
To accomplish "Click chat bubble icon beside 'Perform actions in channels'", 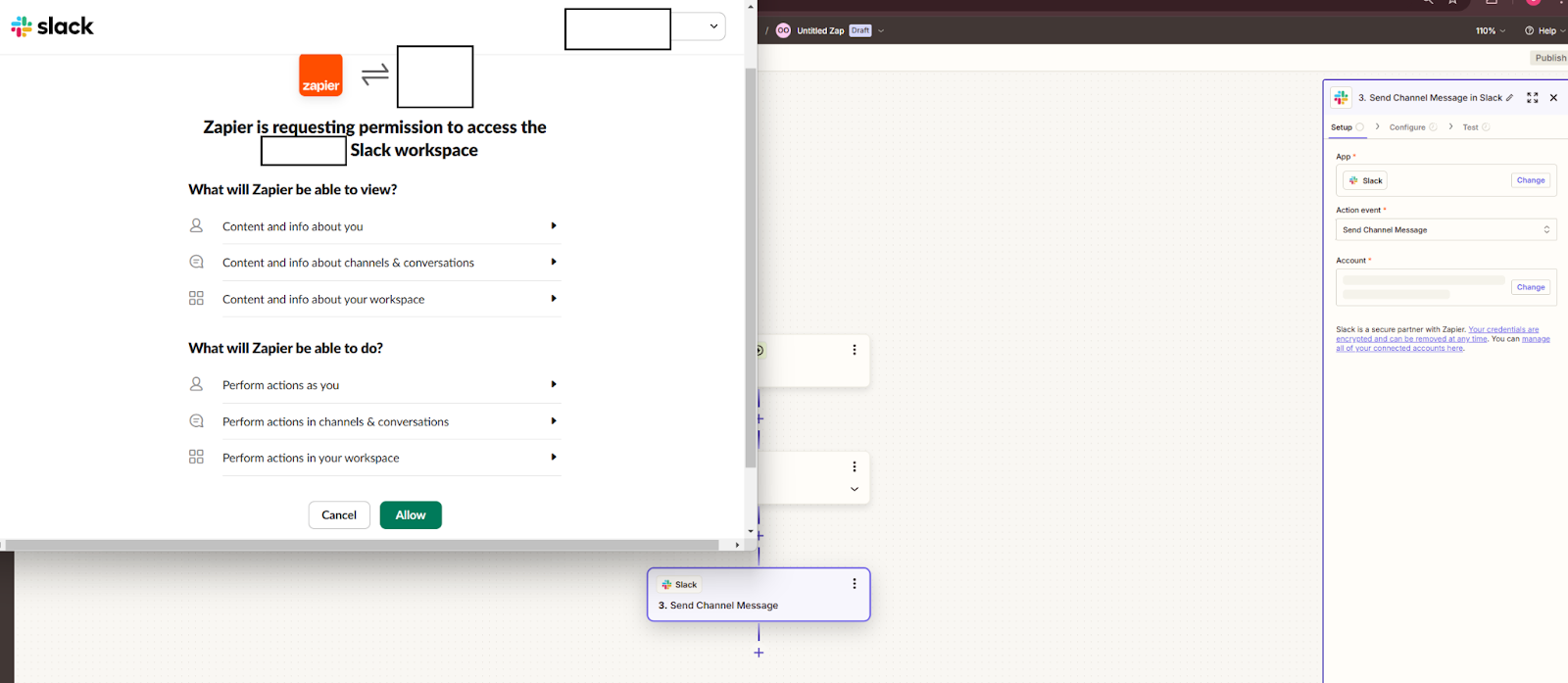I will [196, 420].
